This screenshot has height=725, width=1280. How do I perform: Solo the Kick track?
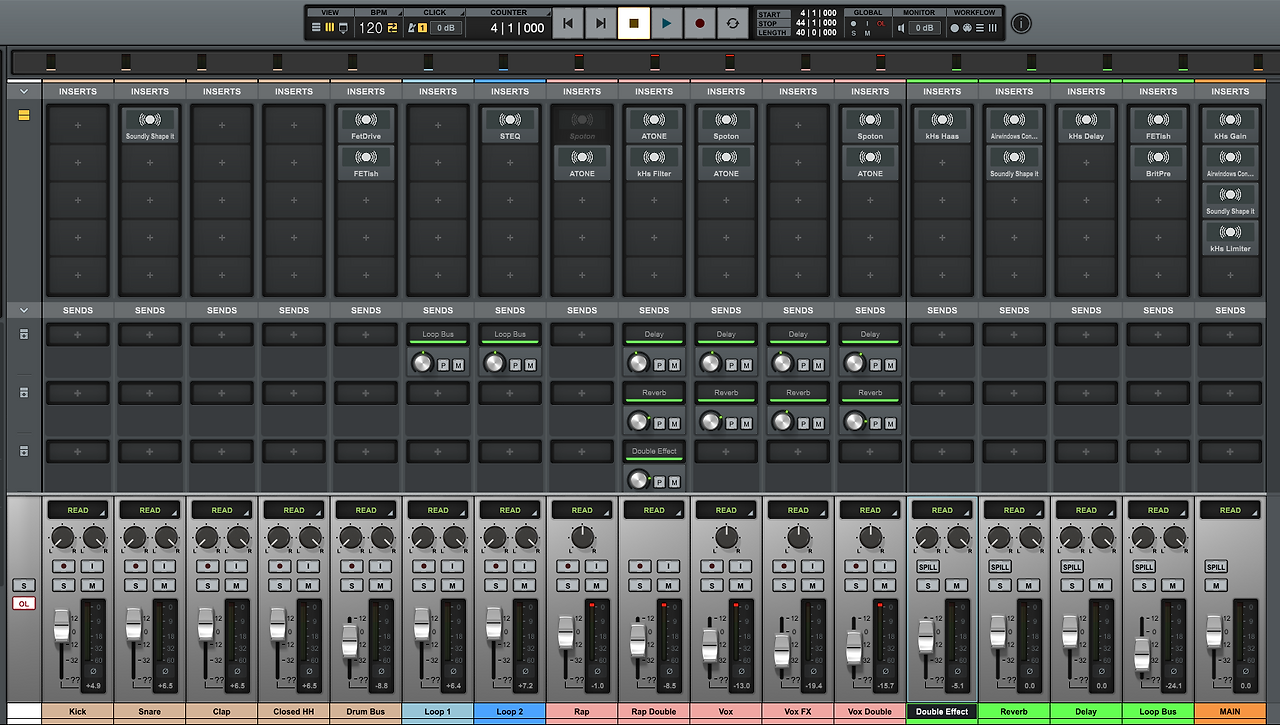(x=64, y=585)
